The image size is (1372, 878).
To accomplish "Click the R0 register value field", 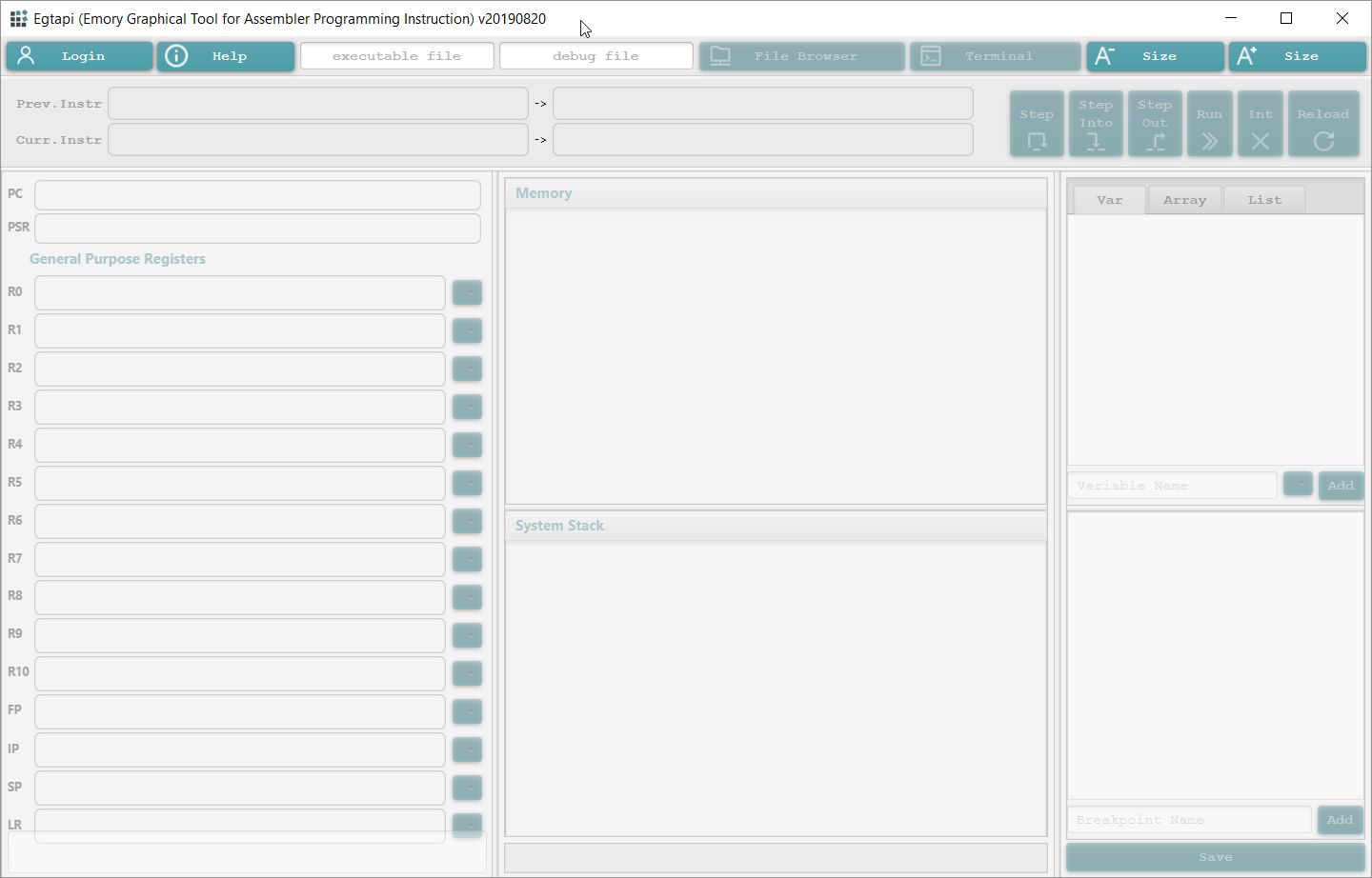I will tap(240, 292).
